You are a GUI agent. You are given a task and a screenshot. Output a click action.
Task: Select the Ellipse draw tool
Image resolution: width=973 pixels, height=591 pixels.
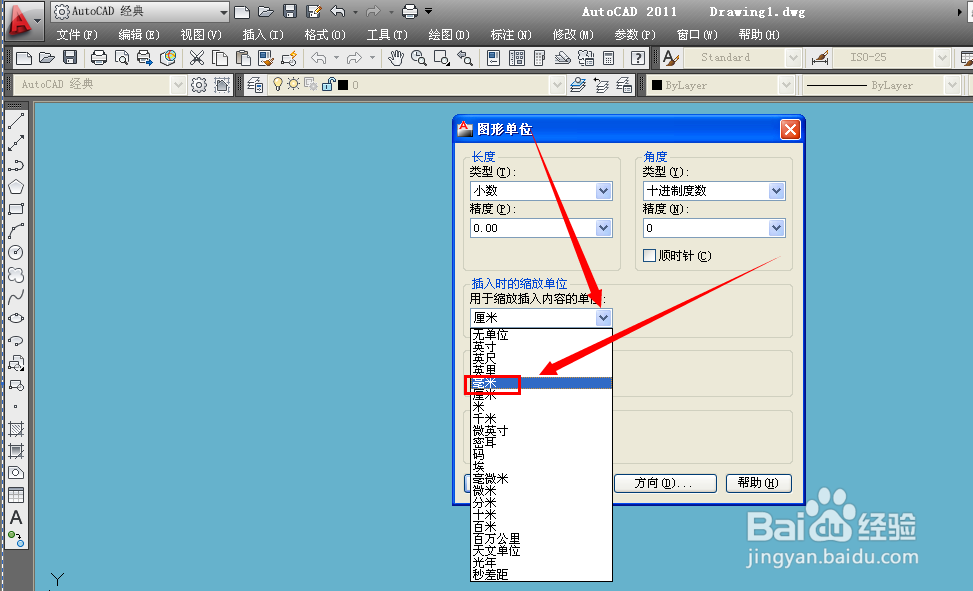pyautogui.click(x=16, y=318)
